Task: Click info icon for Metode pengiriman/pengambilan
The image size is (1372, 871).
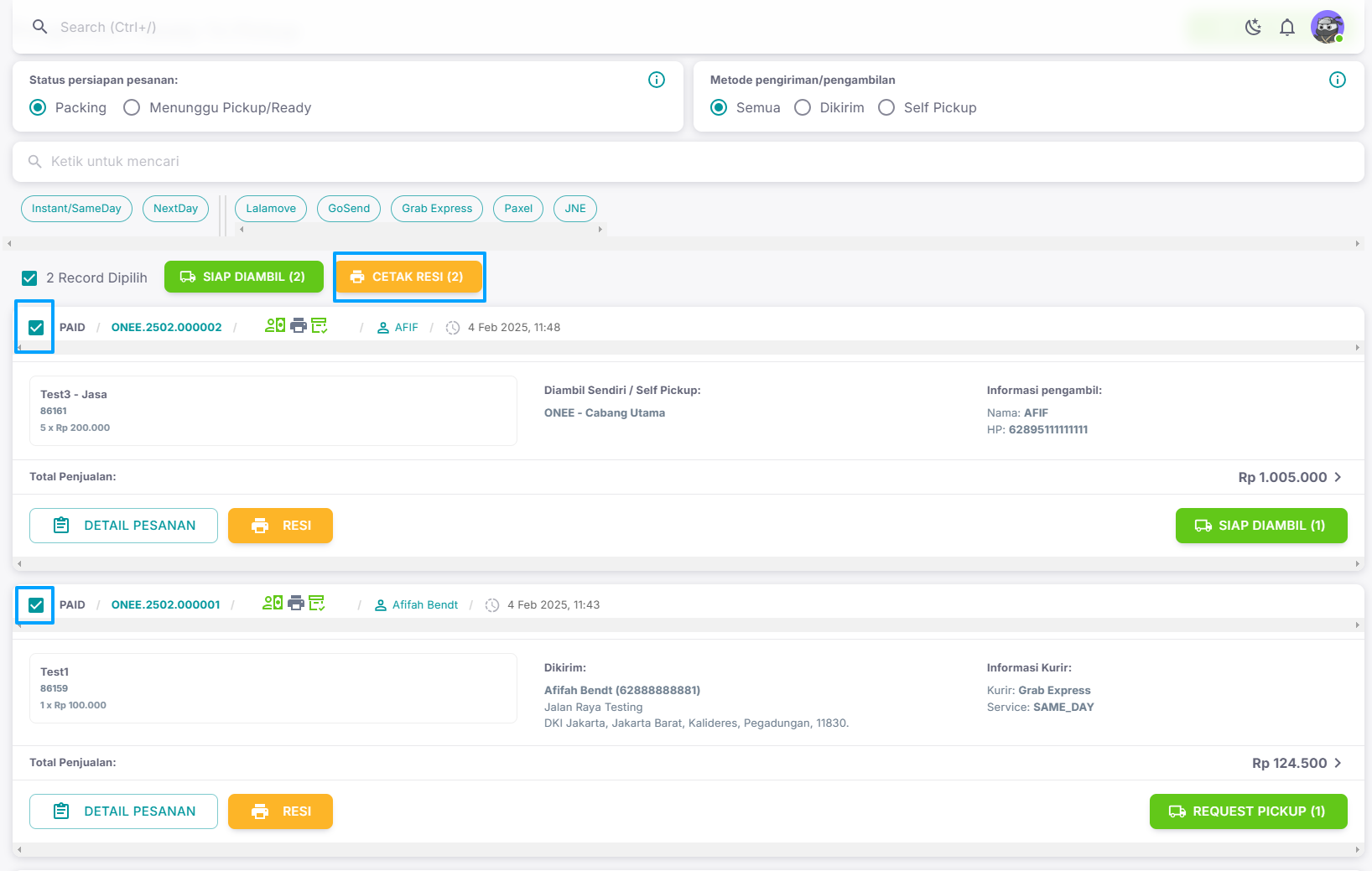Action: pyautogui.click(x=1337, y=80)
